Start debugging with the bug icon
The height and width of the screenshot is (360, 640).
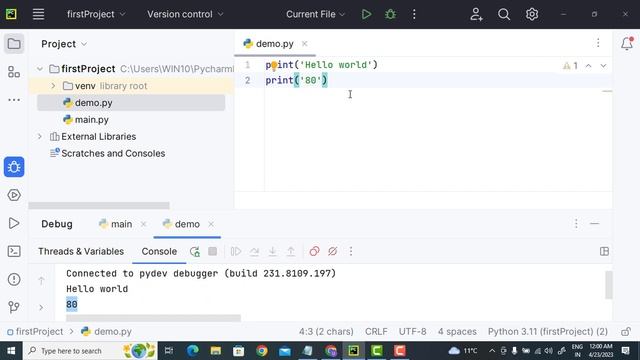[x=390, y=14]
